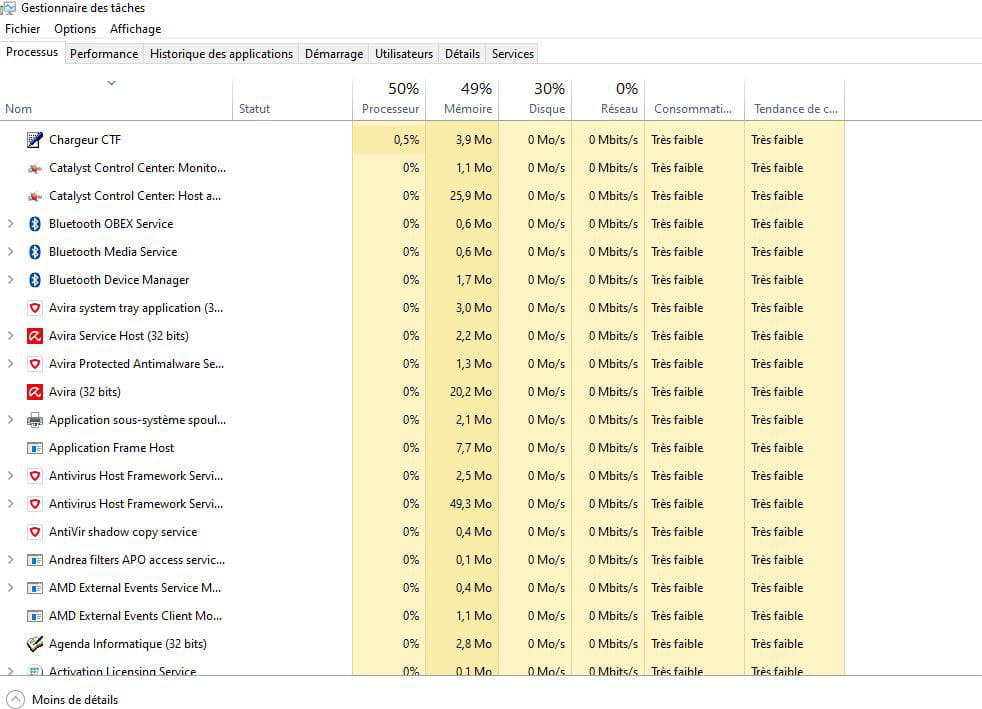
Task: Select Agenda Informatique (32 bits) name
Action: coord(128,644)
